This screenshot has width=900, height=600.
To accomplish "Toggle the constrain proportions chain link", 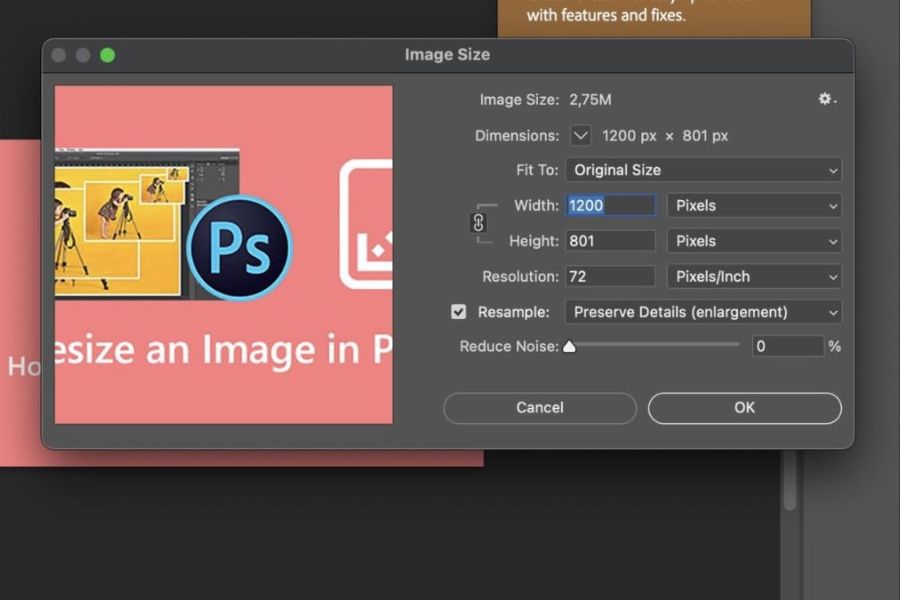I will click(478, 222).
